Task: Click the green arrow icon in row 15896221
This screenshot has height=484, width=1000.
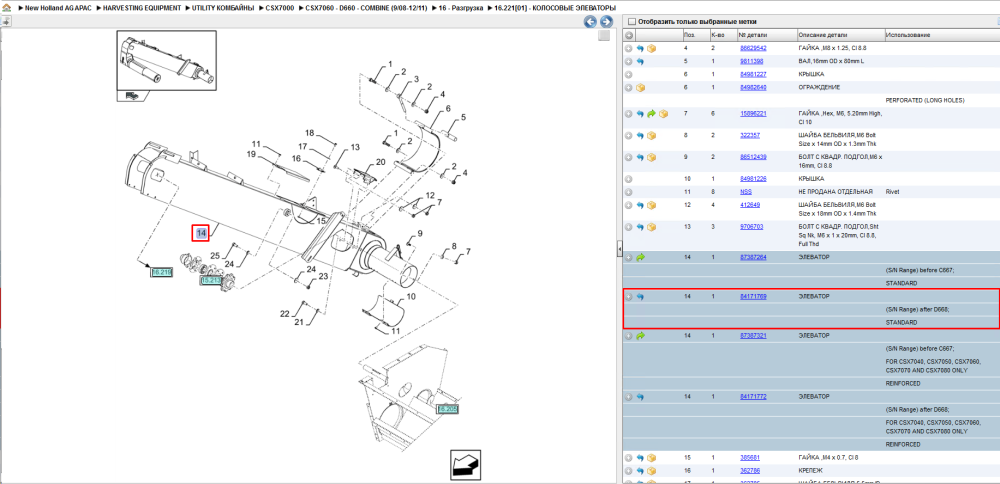Action: [652, 114]
